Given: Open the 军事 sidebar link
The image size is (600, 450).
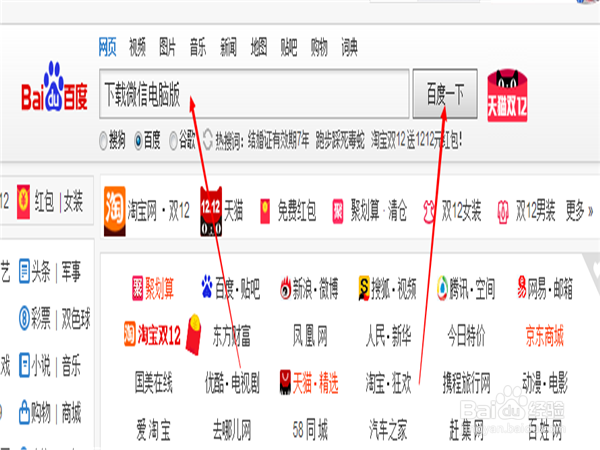Looking at the screenshot, I should [72, 271].
